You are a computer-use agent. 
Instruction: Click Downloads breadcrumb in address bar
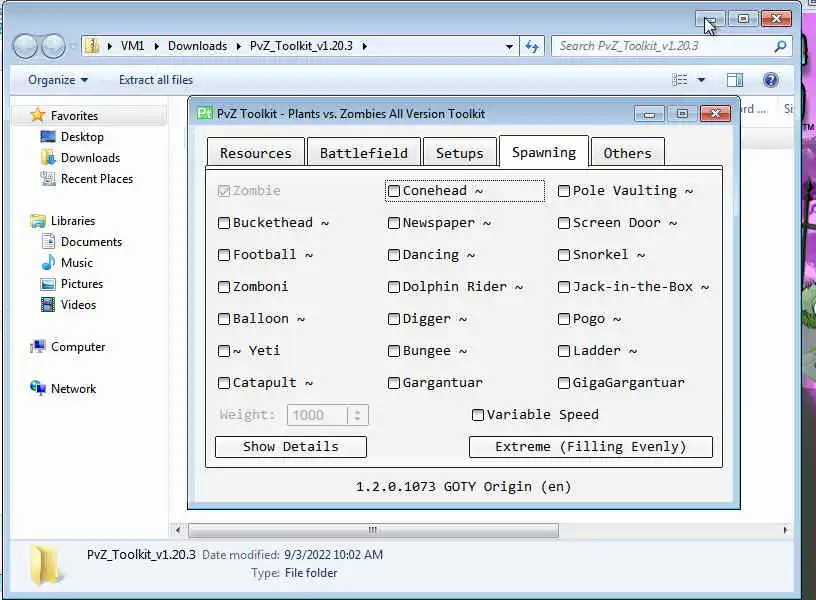(x=197, y=46)
